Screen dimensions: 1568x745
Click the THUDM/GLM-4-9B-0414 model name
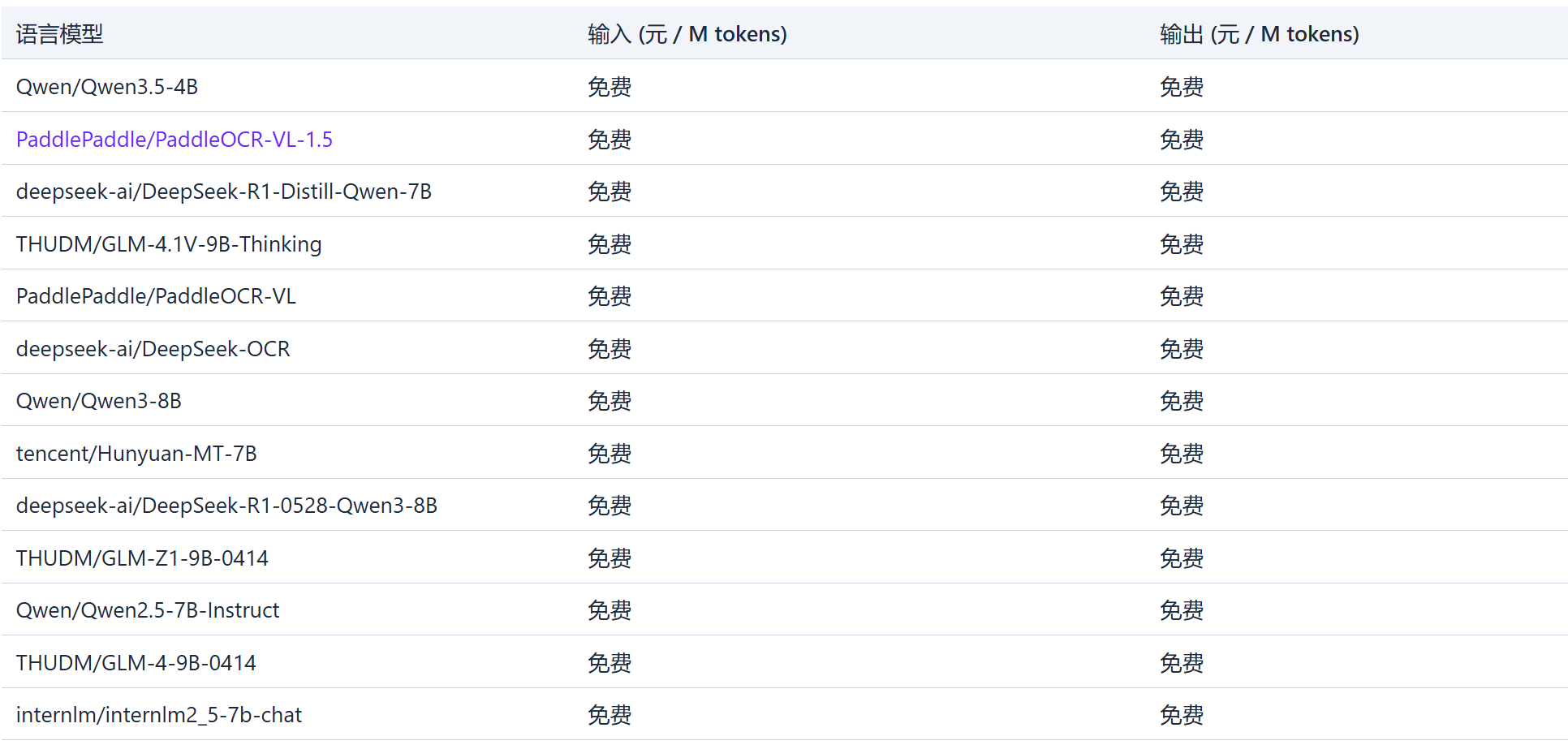136,663
